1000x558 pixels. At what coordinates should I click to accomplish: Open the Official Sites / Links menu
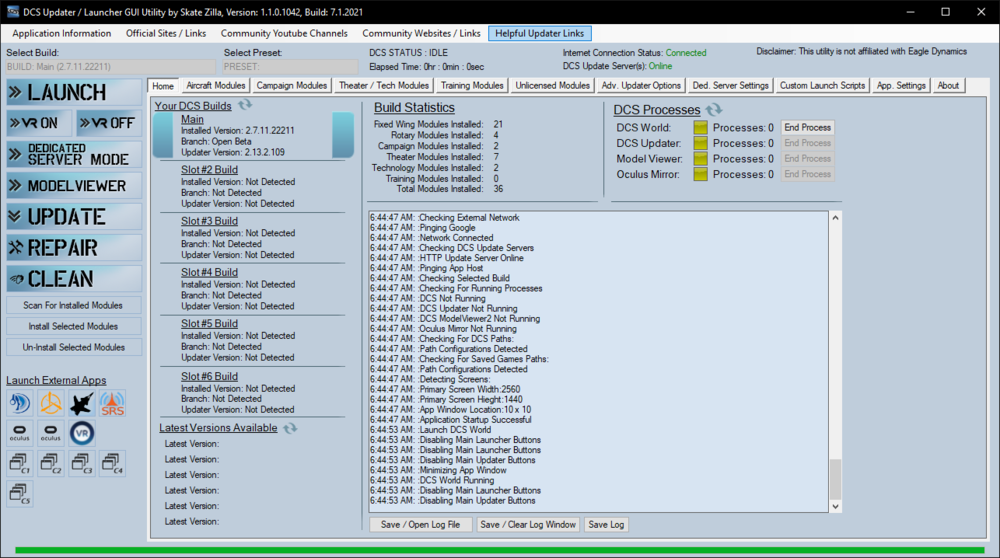click(x=166, y=33)
